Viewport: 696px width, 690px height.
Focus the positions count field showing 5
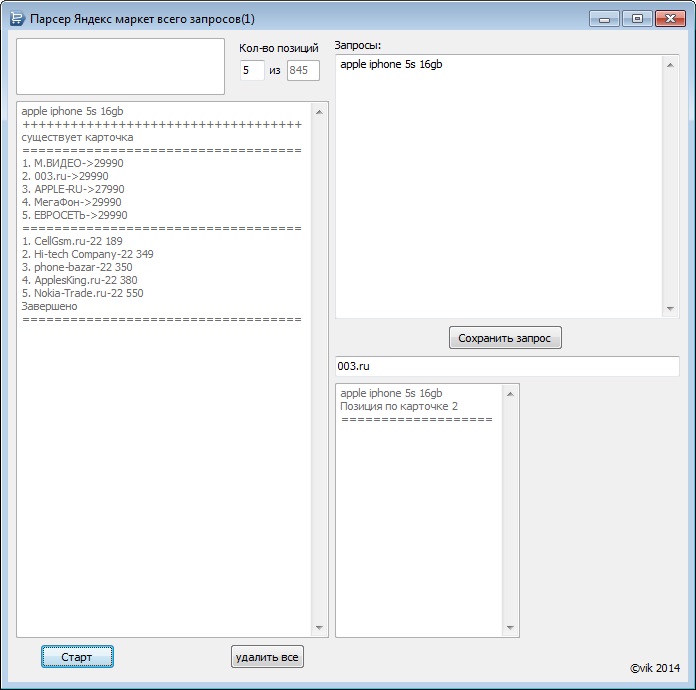point(252,70)
